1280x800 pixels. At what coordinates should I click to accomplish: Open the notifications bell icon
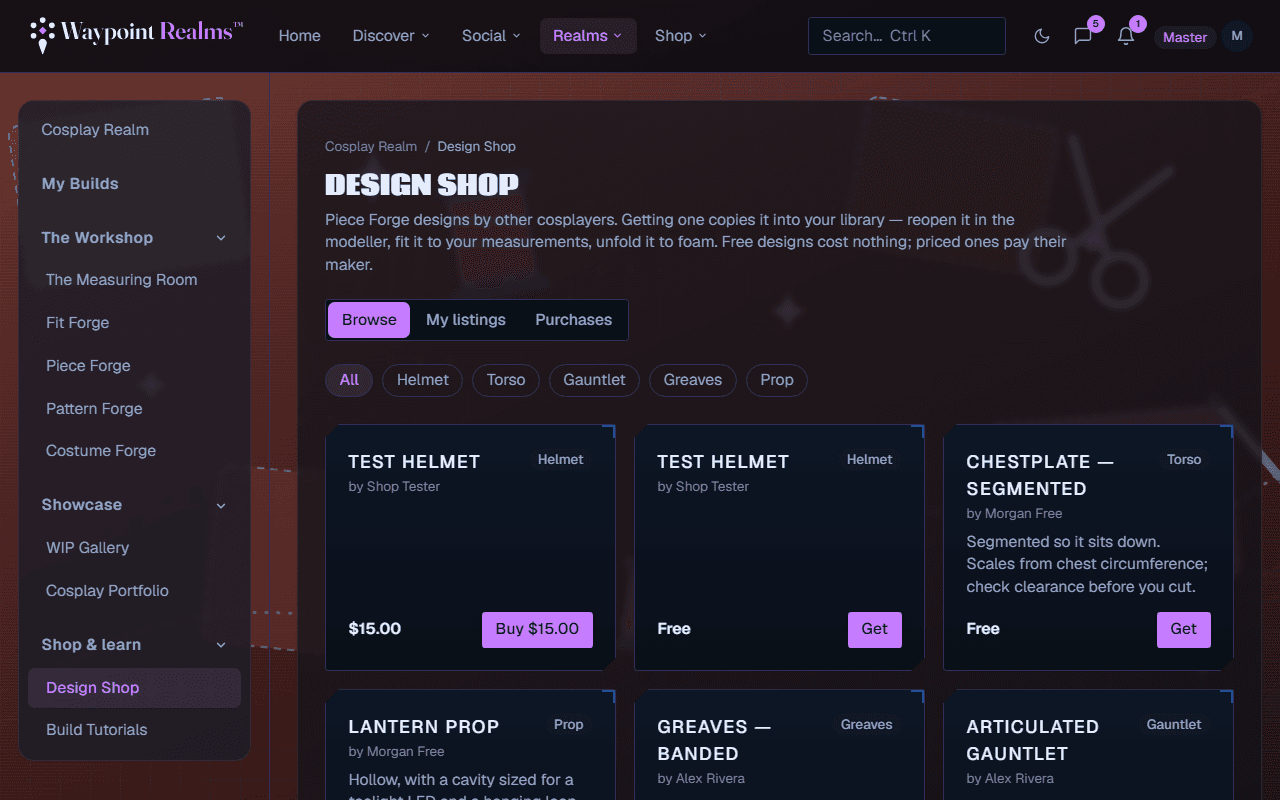pos(1126,36)
